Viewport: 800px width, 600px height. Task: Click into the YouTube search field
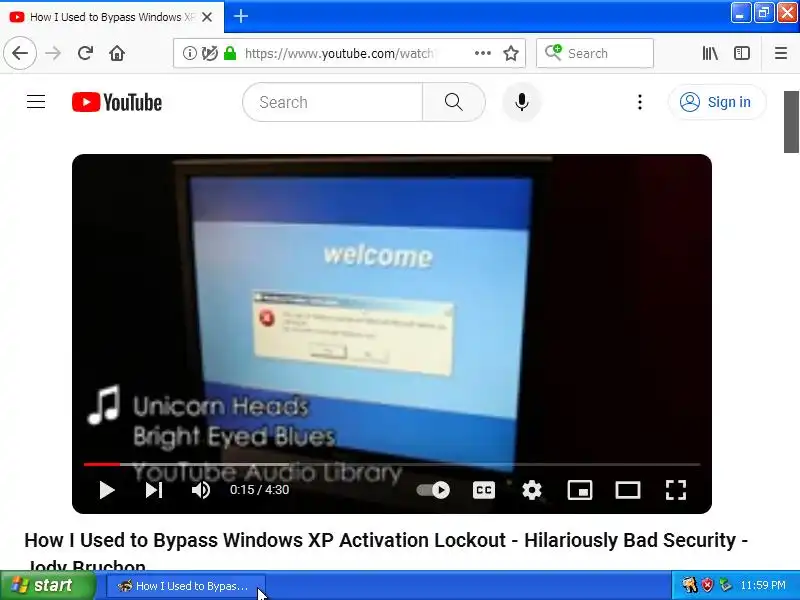[333, 102]
